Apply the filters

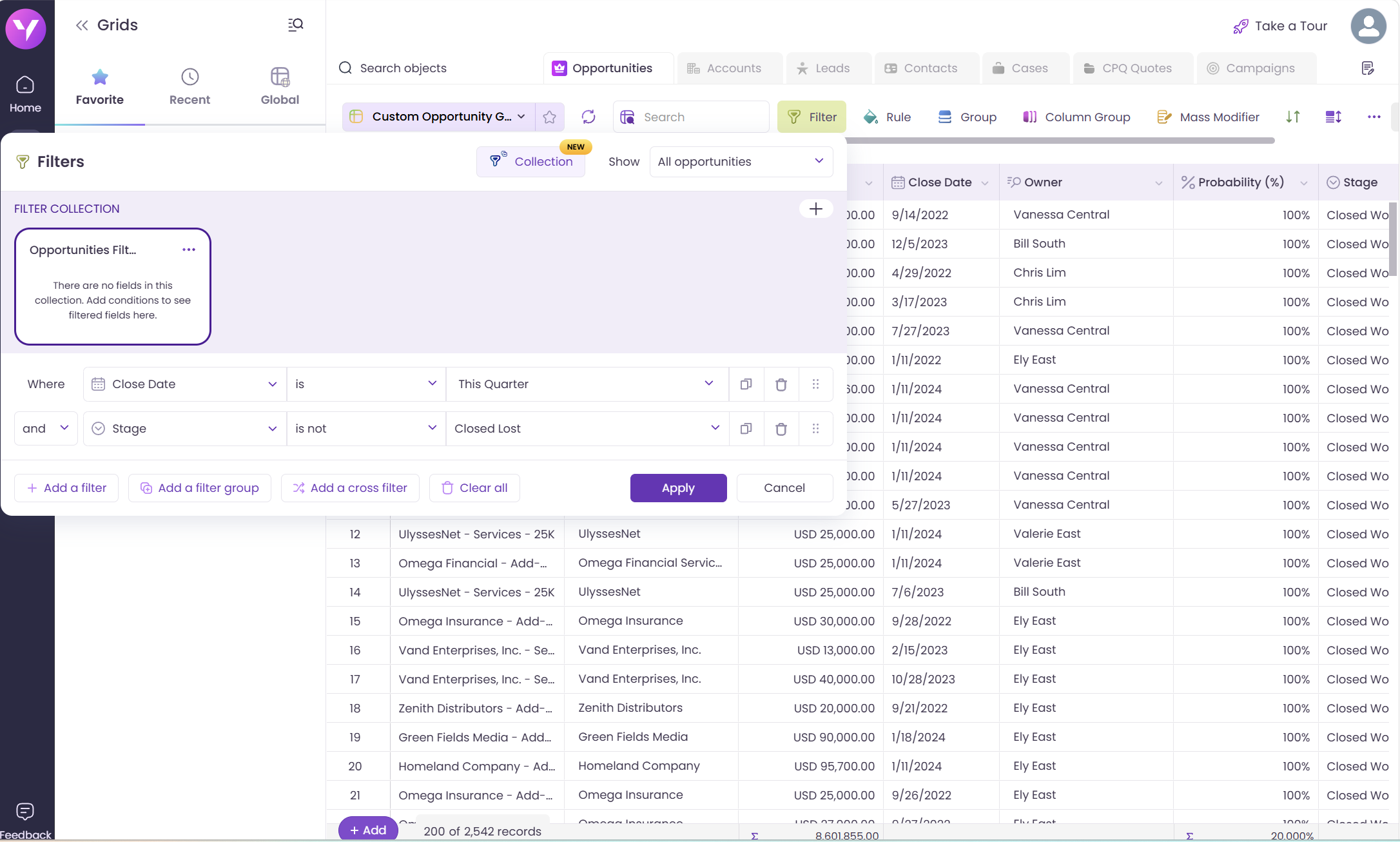678,488
